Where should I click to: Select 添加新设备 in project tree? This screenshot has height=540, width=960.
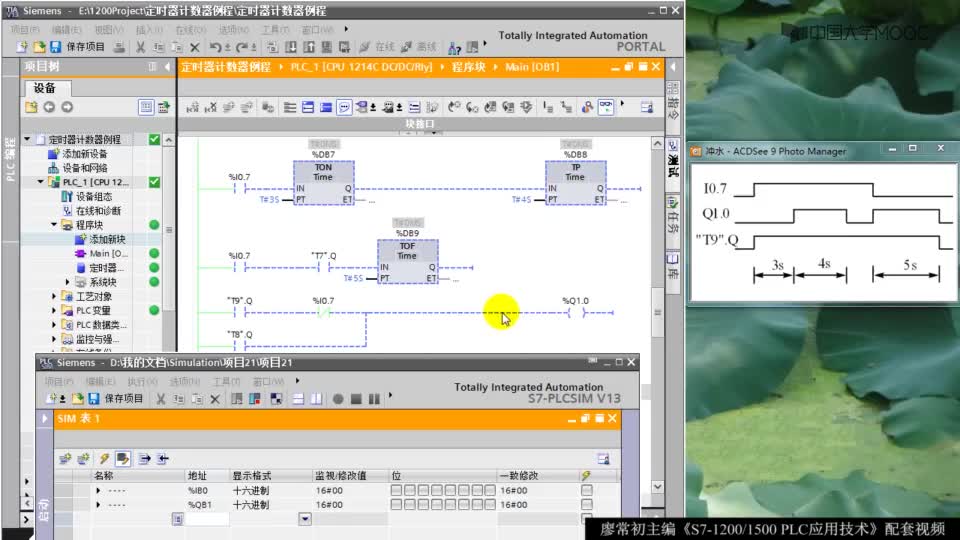(84, 154)
